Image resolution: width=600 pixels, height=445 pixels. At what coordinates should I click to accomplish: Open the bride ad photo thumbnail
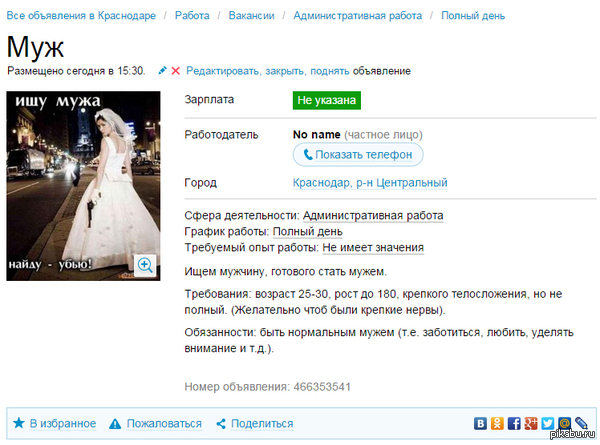click(83, 185)
